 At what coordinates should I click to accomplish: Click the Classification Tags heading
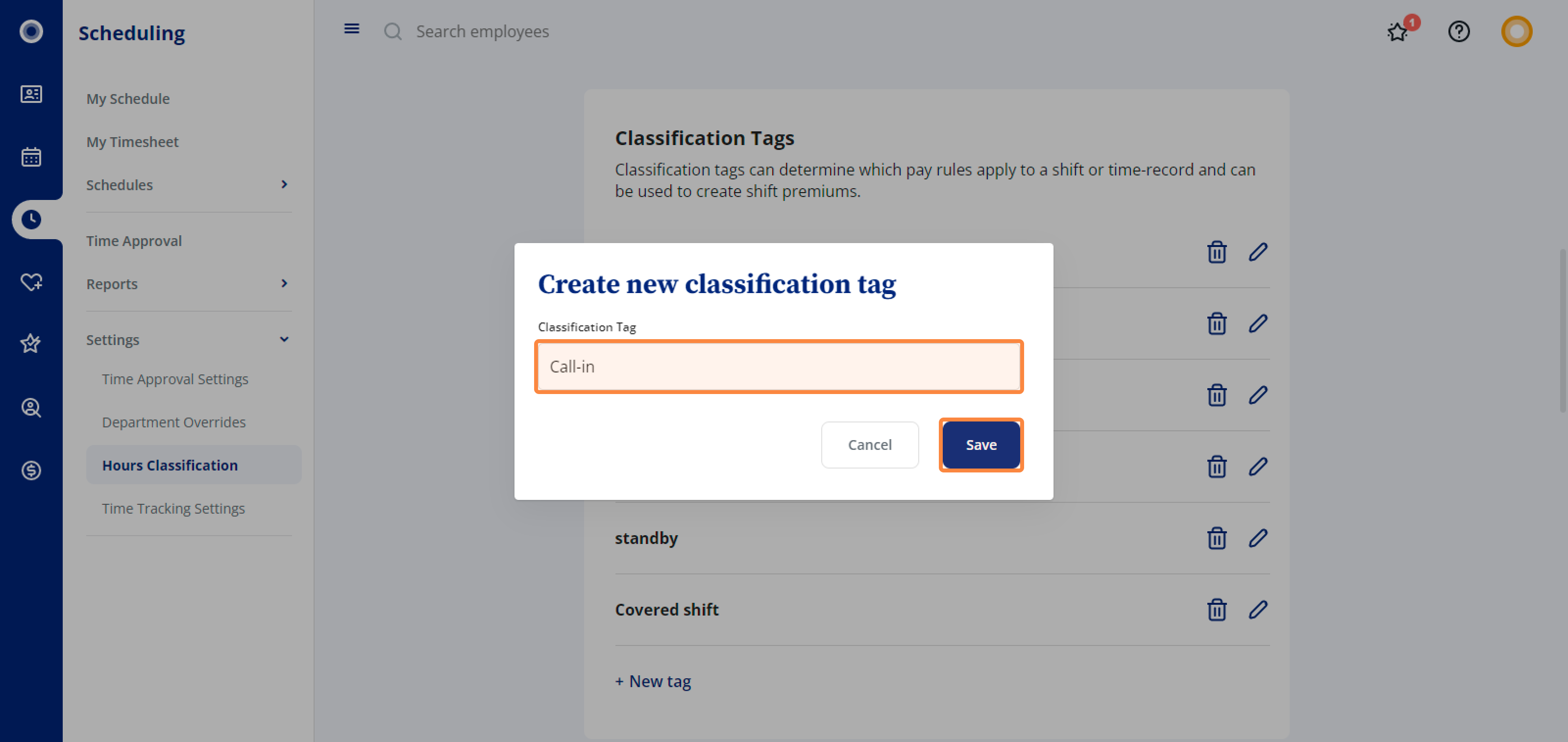coord(704,138)
